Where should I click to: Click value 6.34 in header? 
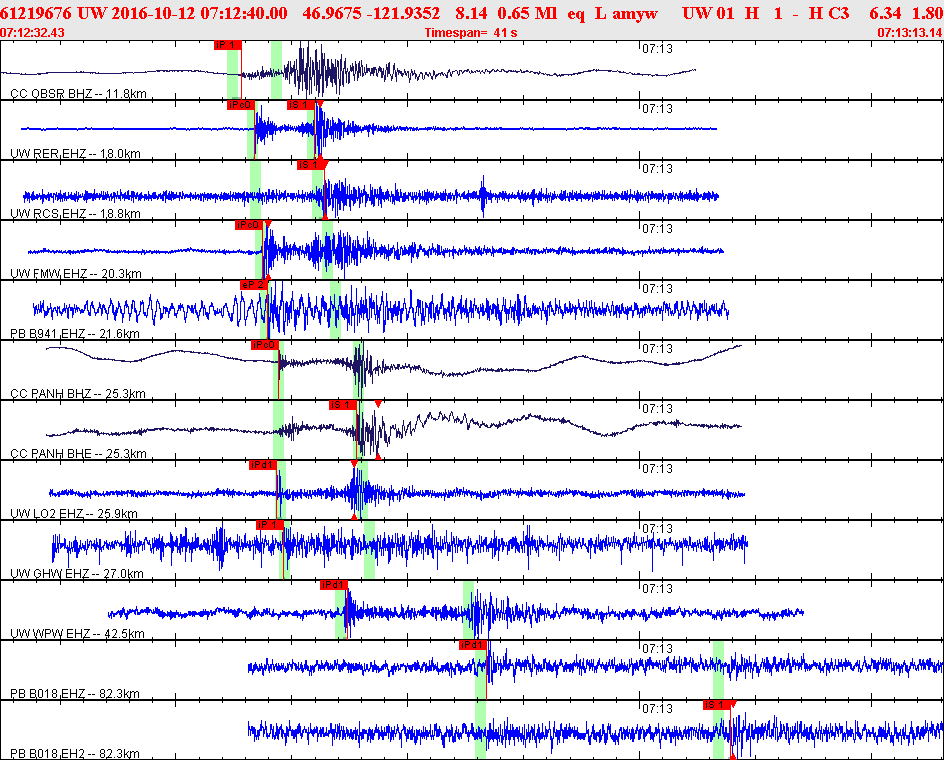[886, 13]
